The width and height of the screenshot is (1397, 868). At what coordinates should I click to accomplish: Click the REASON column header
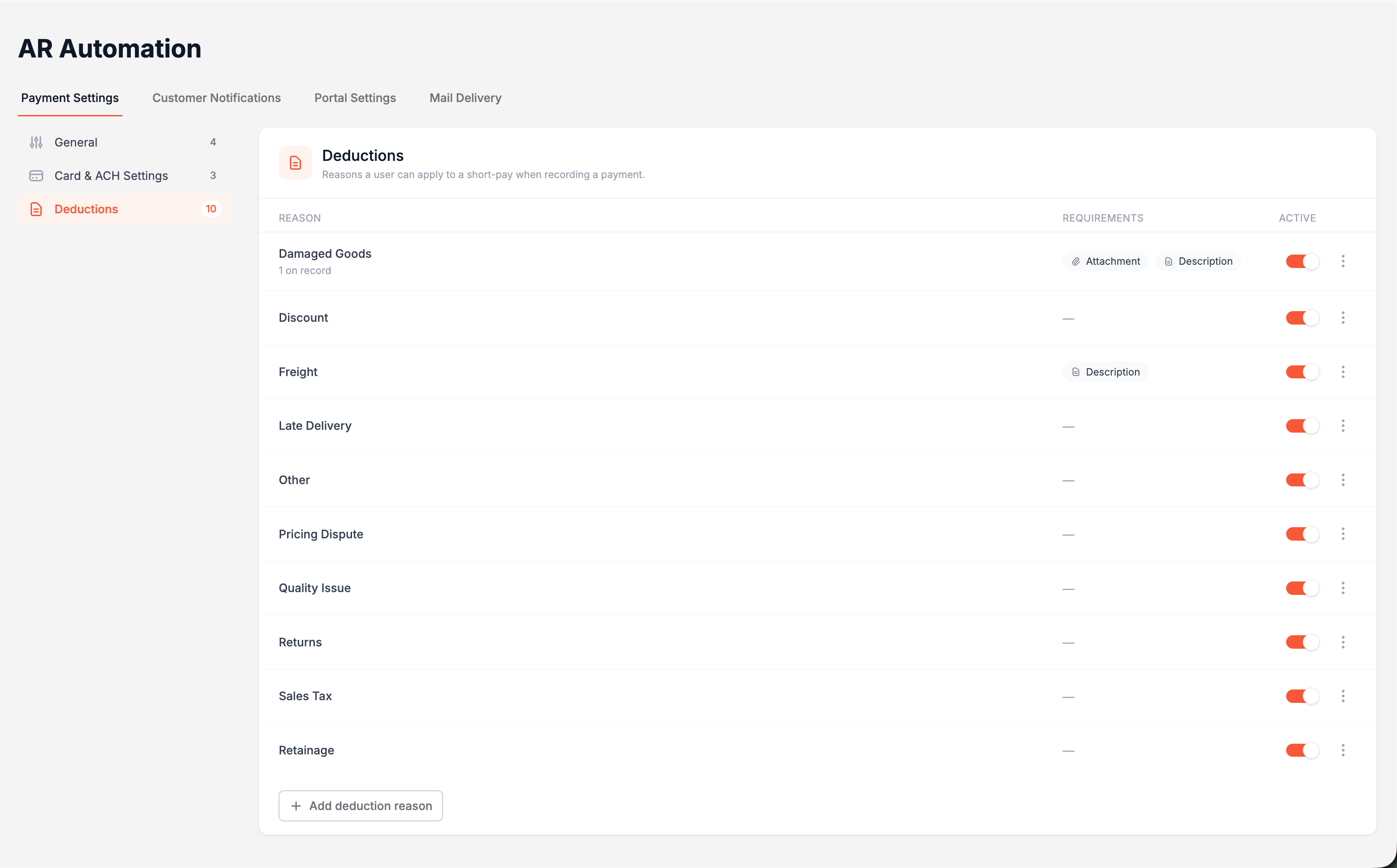(x=300, y=218)
